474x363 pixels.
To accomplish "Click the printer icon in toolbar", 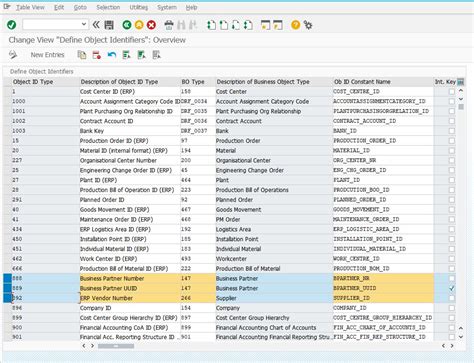I will [x=169, y=25].
